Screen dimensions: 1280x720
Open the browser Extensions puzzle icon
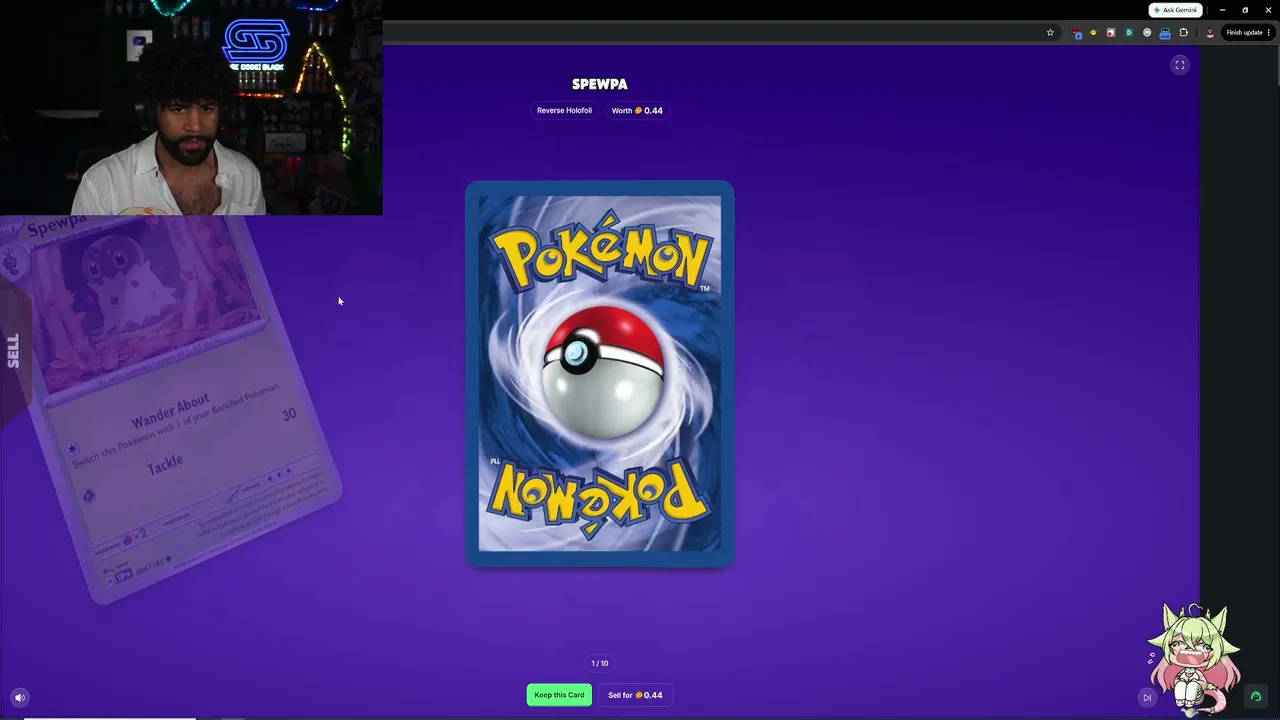pyautogui.click(x=1184, y=33)
